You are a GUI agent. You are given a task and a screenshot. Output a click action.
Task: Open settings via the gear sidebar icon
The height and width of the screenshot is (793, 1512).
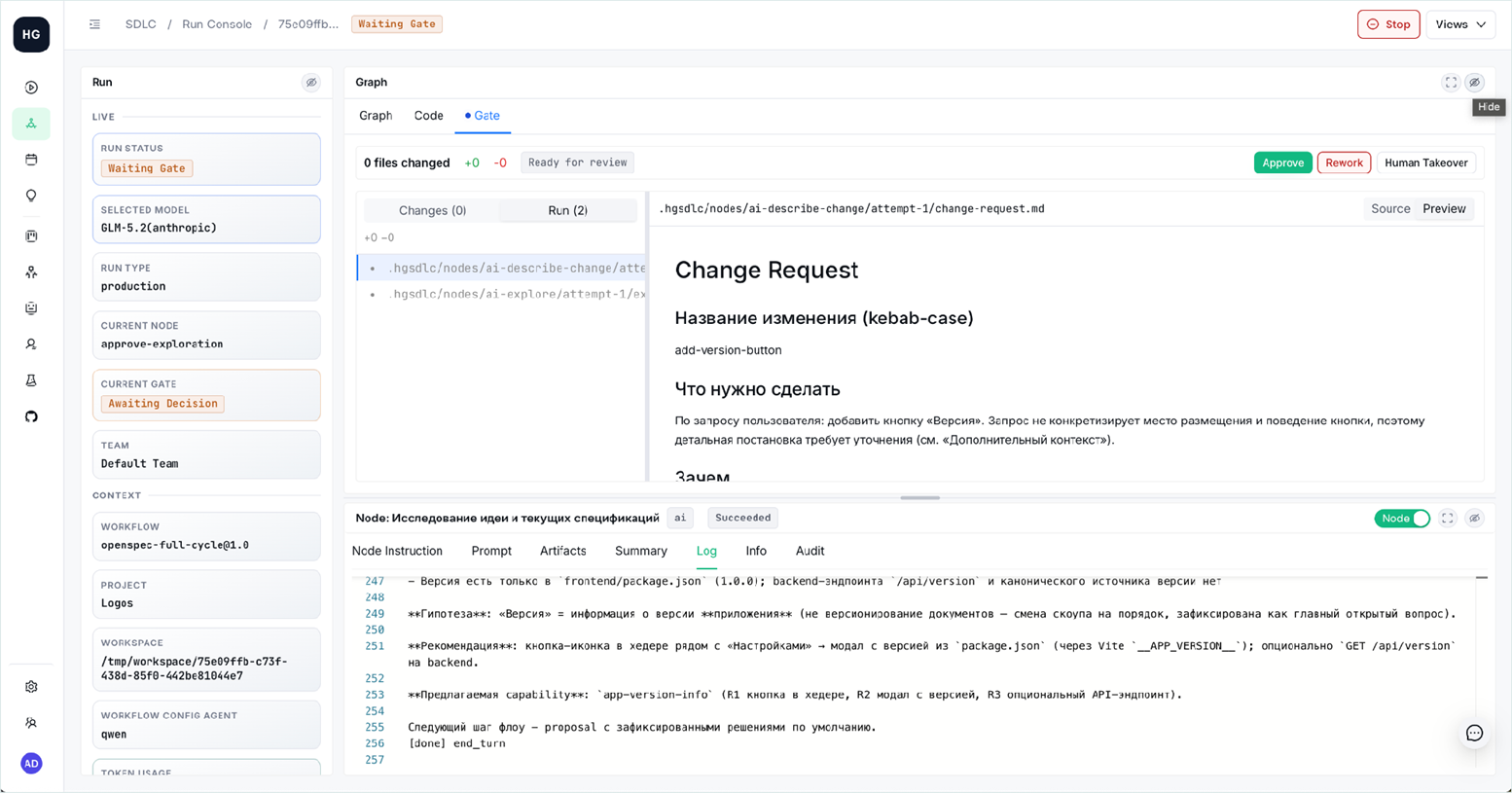pos(31,687)
